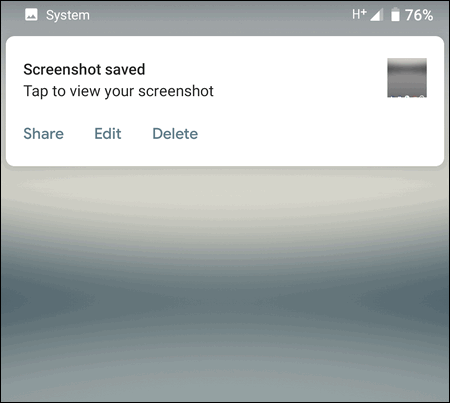
Task: Open the screenshot preview thumbnail
Action: coord(407,78)
